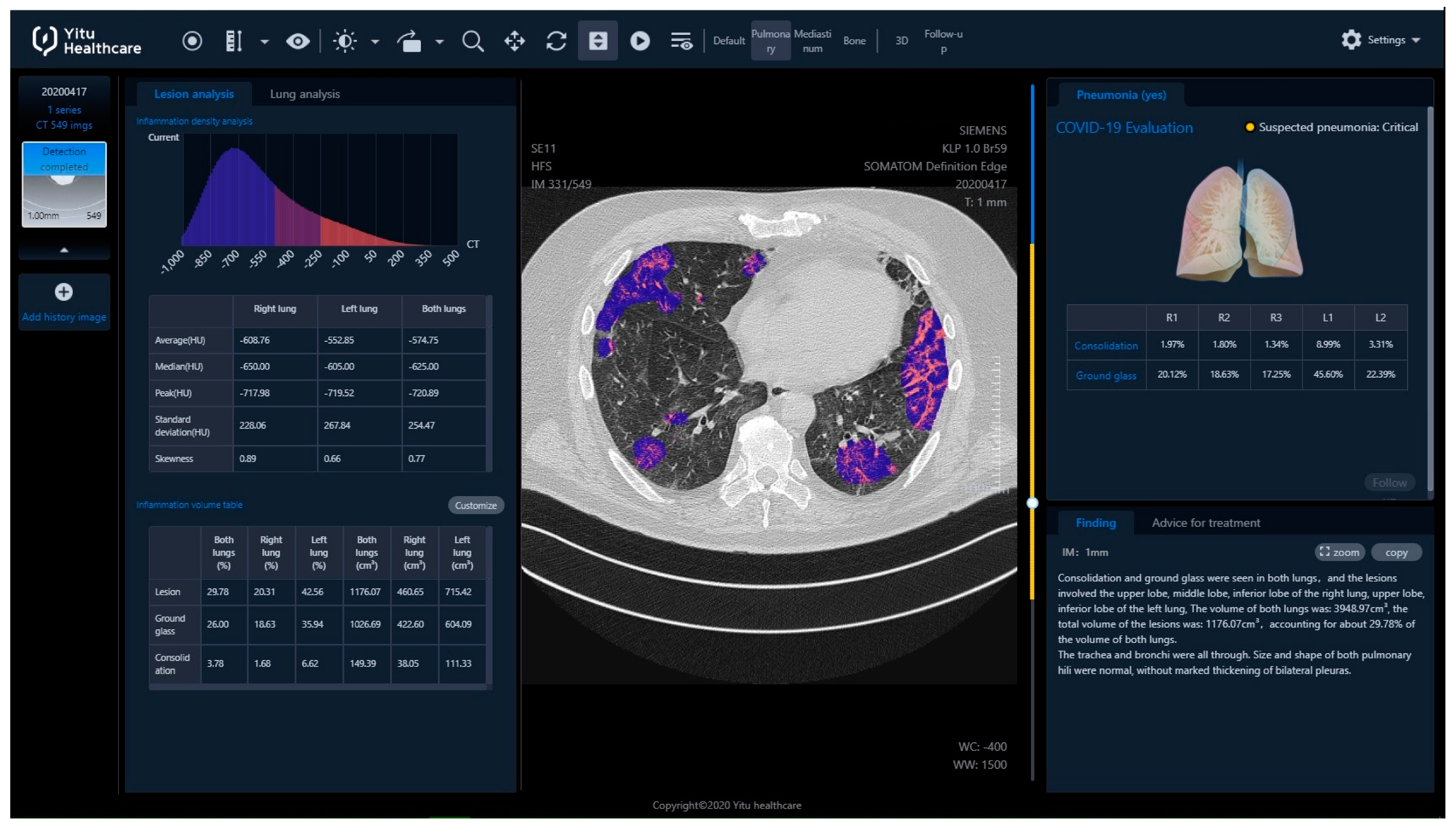Click the circular record target icon
1456x827 pixels.
(192, 41)
